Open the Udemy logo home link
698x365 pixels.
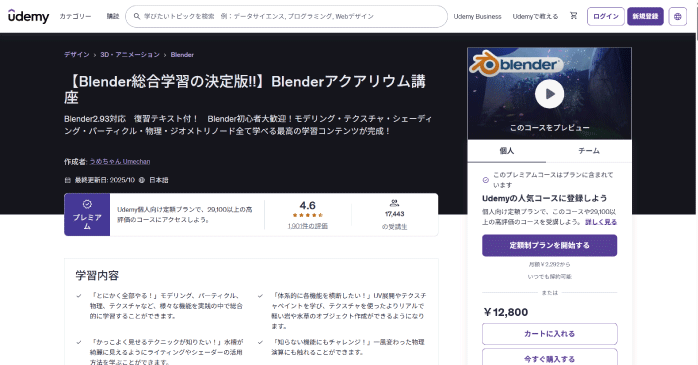point(28,16)
